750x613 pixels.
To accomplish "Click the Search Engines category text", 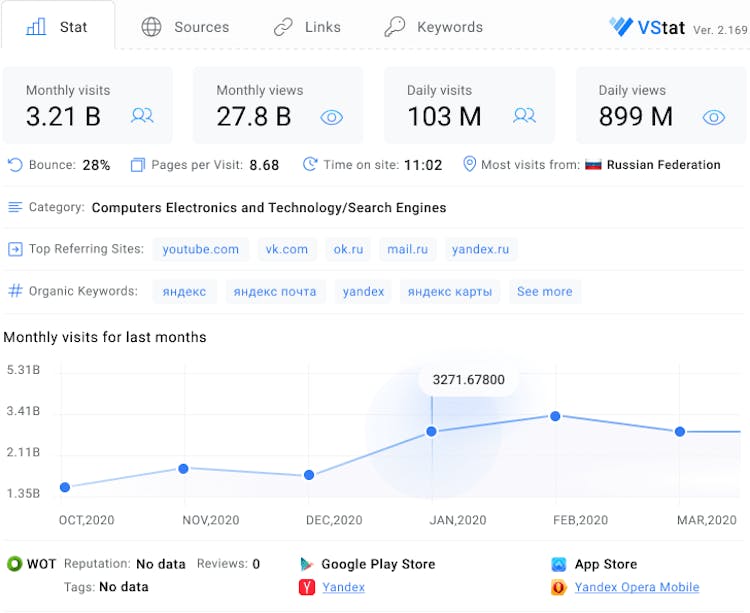I will tap(397, 208).
